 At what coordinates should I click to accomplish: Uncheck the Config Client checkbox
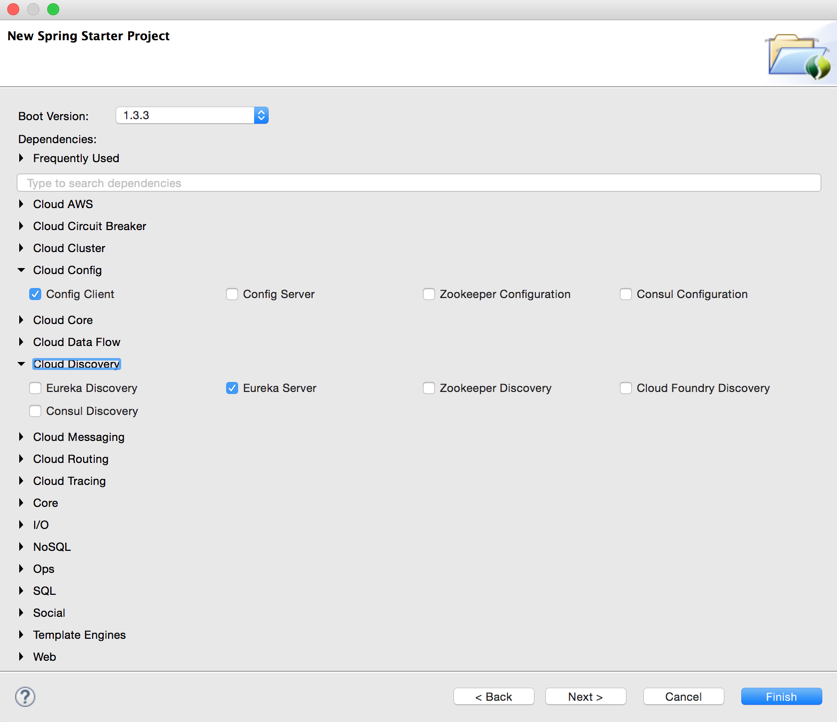tap(35, 294)
